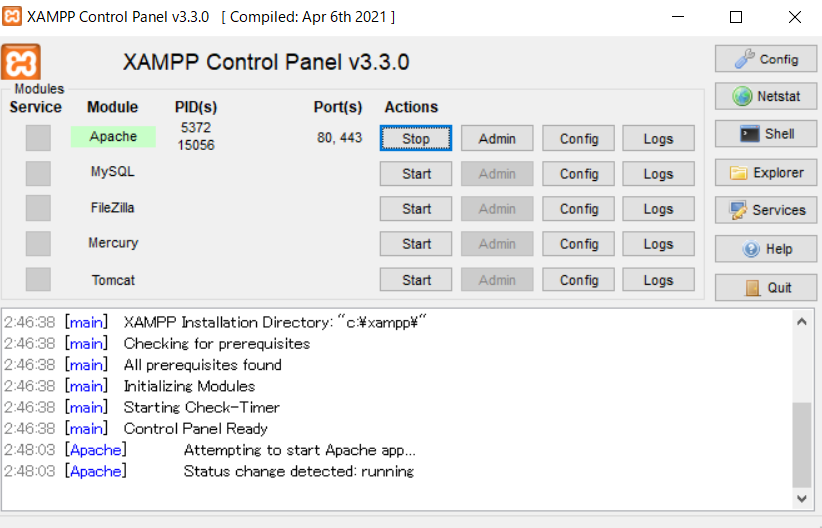Open the Shell terminal icon button

click(766, 134)
